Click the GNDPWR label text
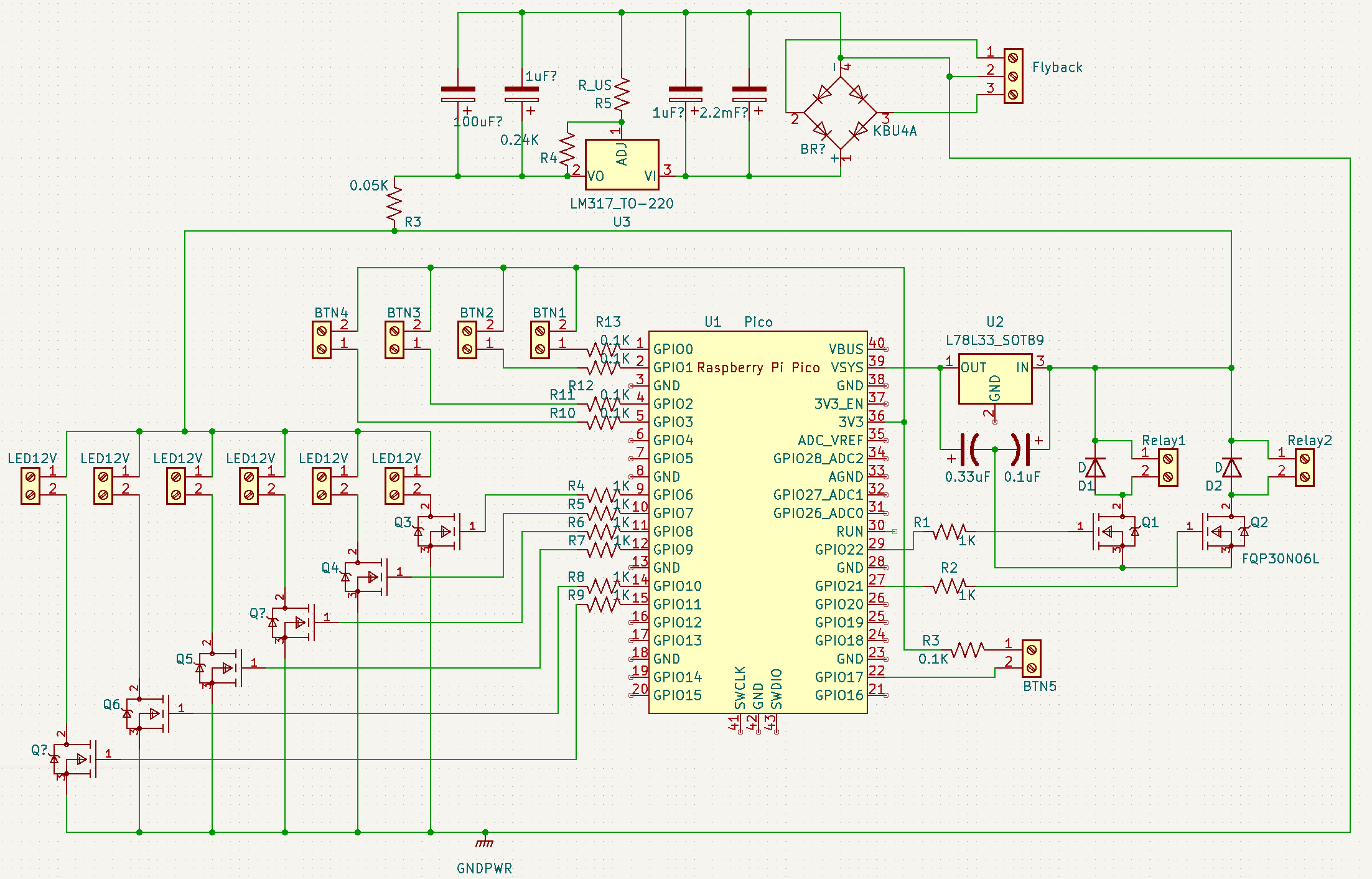 click(x=485, y=868)
